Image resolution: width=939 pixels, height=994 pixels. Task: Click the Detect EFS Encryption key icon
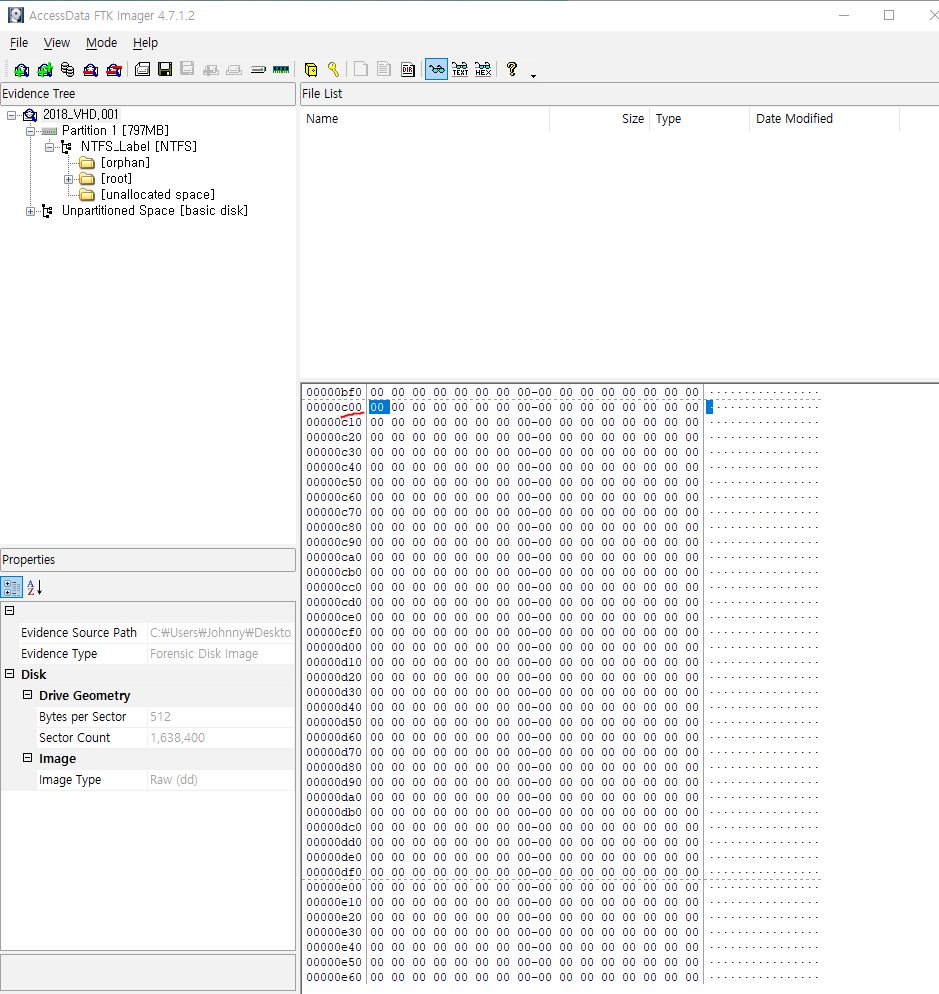(x=334, y=69)
